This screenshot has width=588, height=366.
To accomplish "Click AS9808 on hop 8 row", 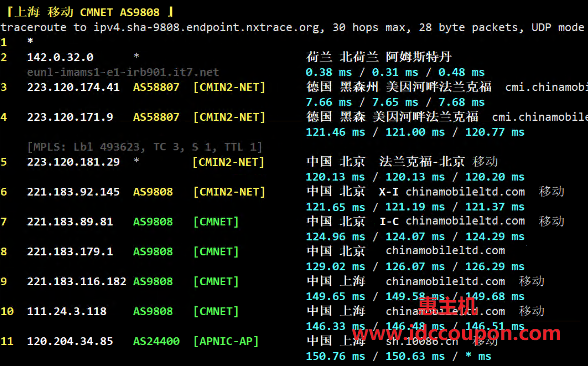I will tap(153, 251).
